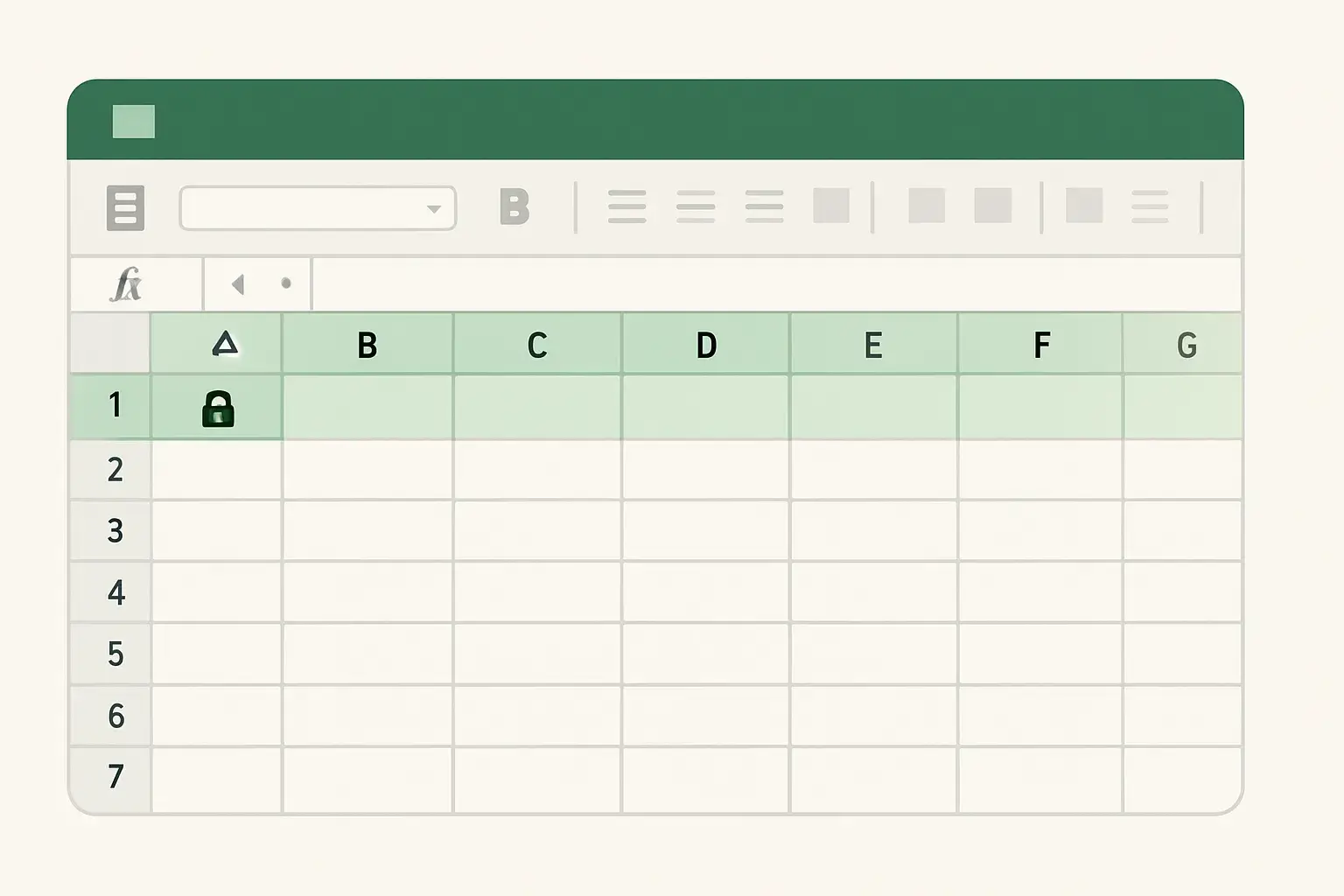Viewport: 1344px width, 896px height.
Task: Select the row 7 header
Action: tap(115, 776)
